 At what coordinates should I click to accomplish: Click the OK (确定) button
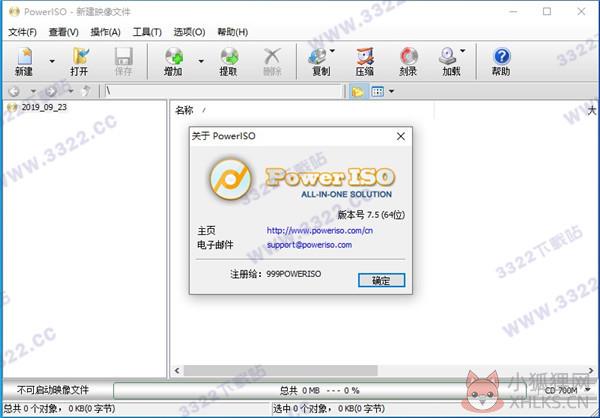tap(382, 280)
